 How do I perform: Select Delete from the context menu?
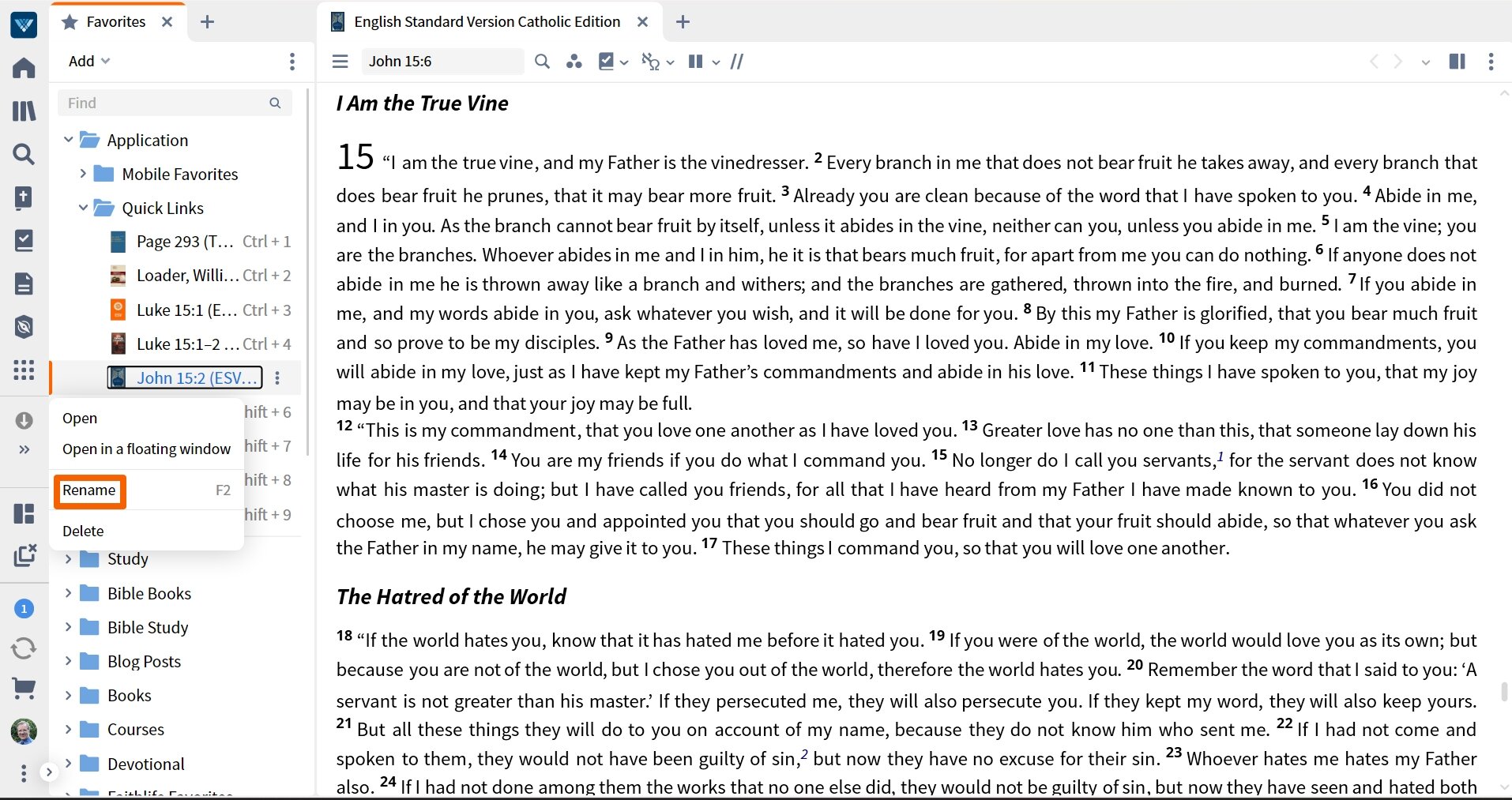pyautogui.click(x=83, y=531)
